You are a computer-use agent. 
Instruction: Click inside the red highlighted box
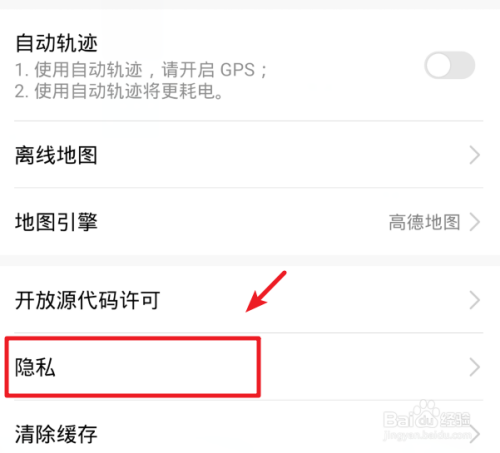[x=132, y=367]
